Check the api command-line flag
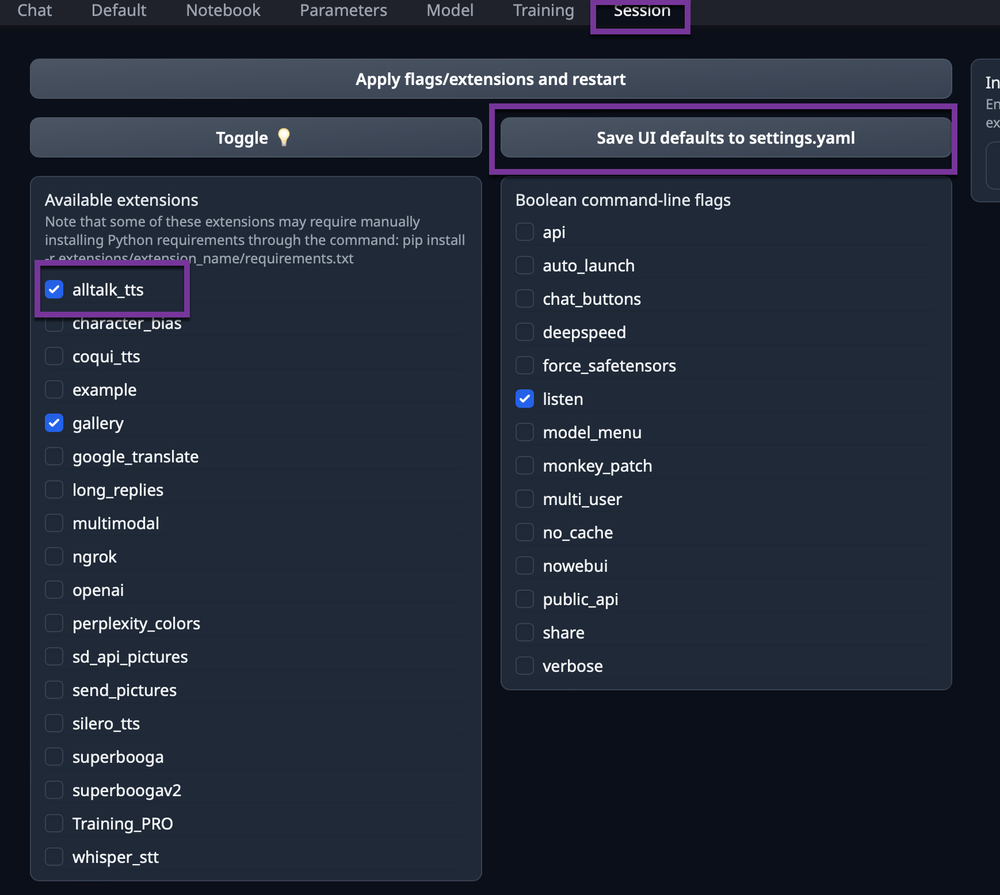This screenshot has height=895, width=1000. click(524, 231)
